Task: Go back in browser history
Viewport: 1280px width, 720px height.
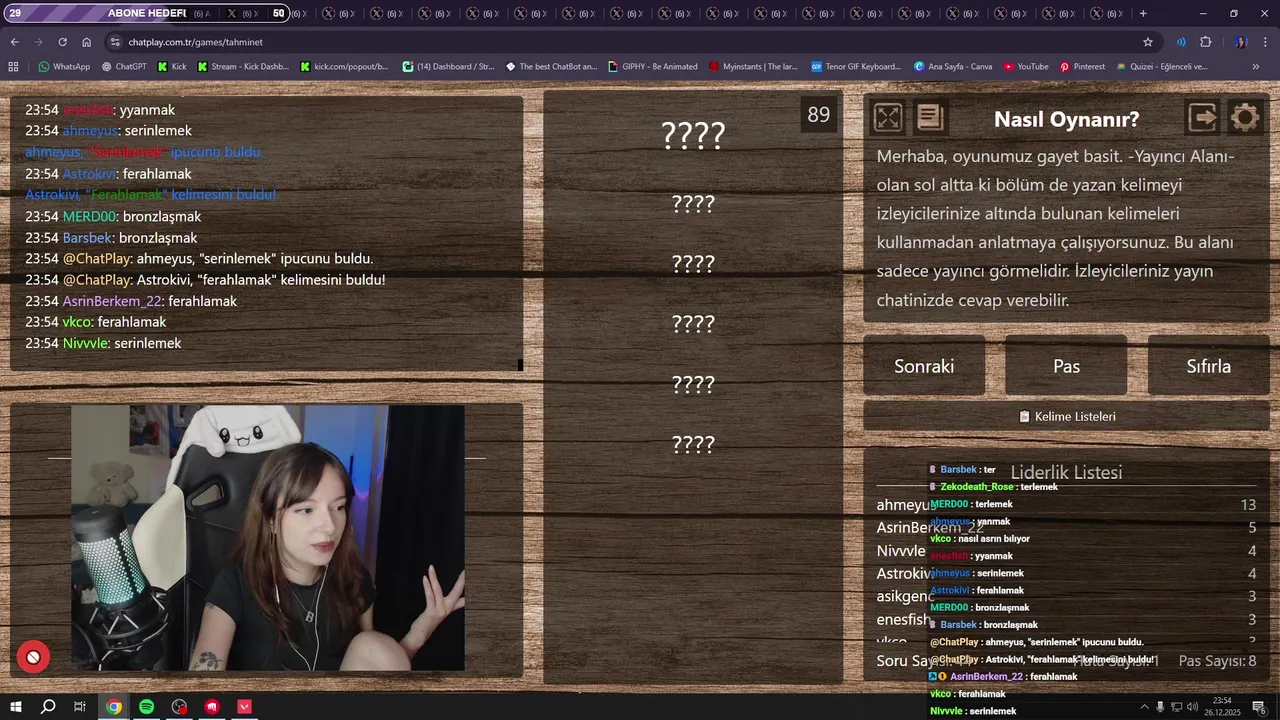Action: coord(14,42)
